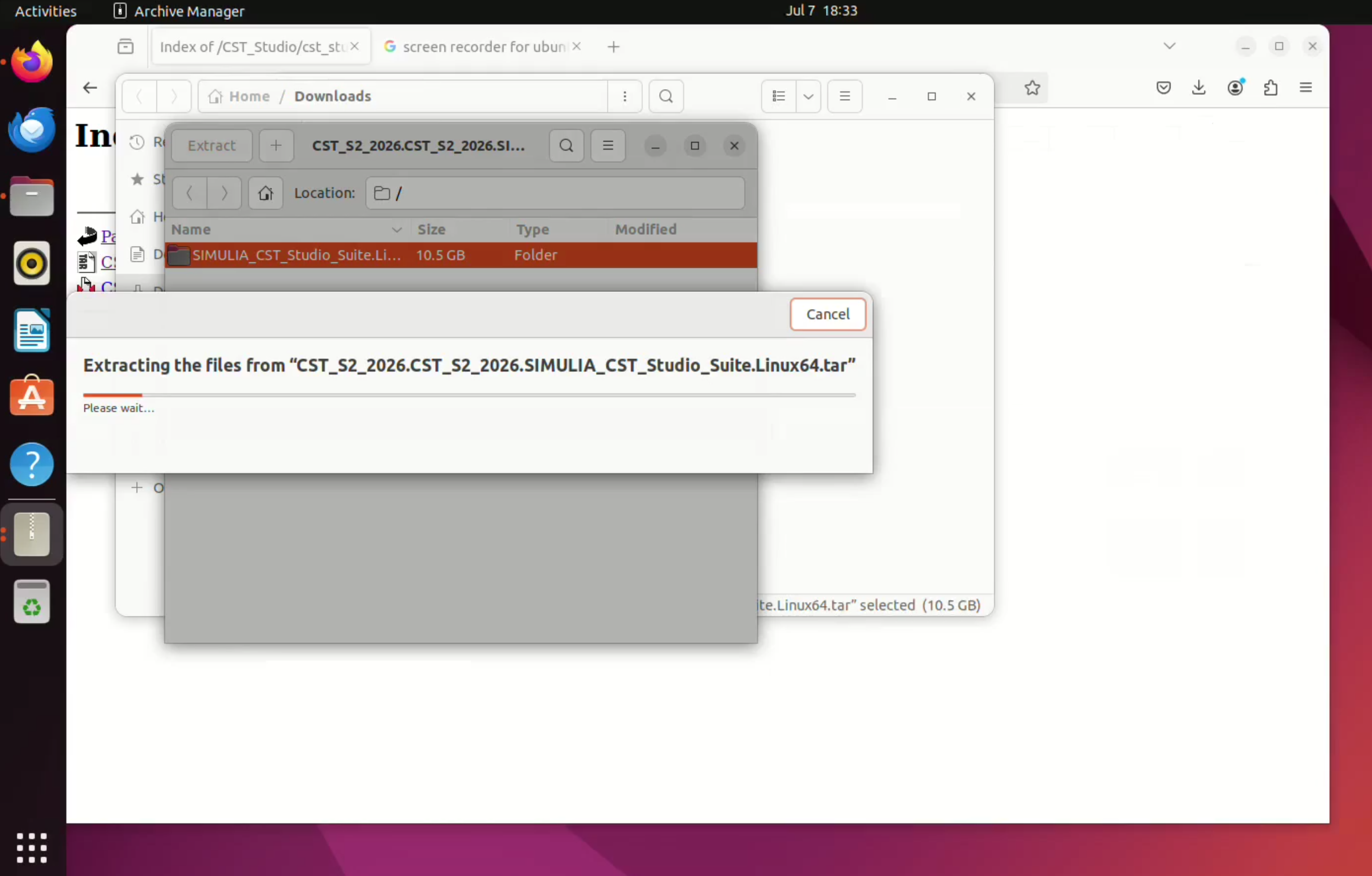Launch Thunderbird Mail from the dock
The width and height of the screenshot is (1372, 876).
click(32, 130)
